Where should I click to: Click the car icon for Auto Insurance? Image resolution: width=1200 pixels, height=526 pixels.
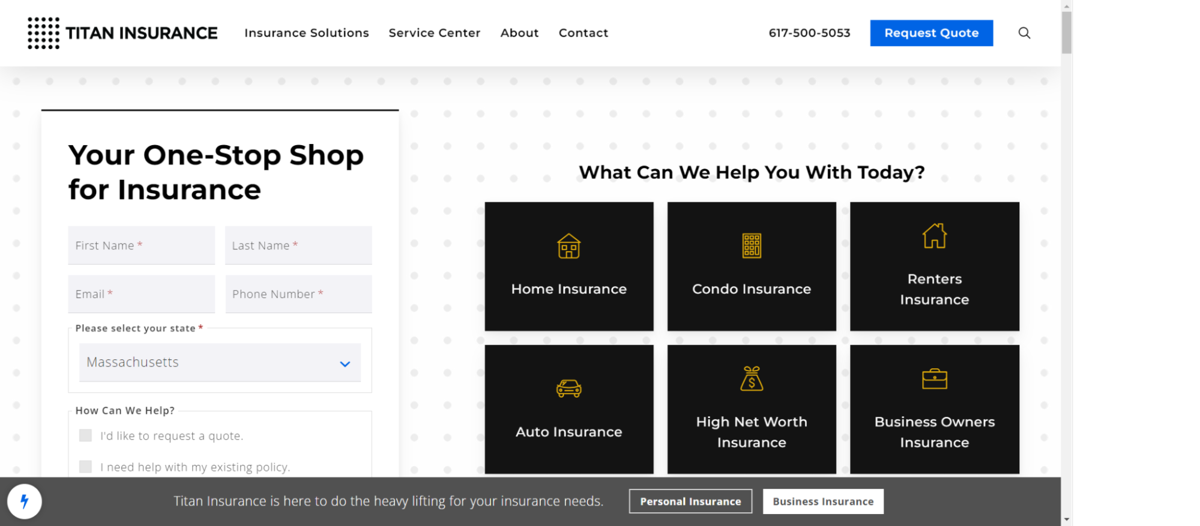click(569, 388)
